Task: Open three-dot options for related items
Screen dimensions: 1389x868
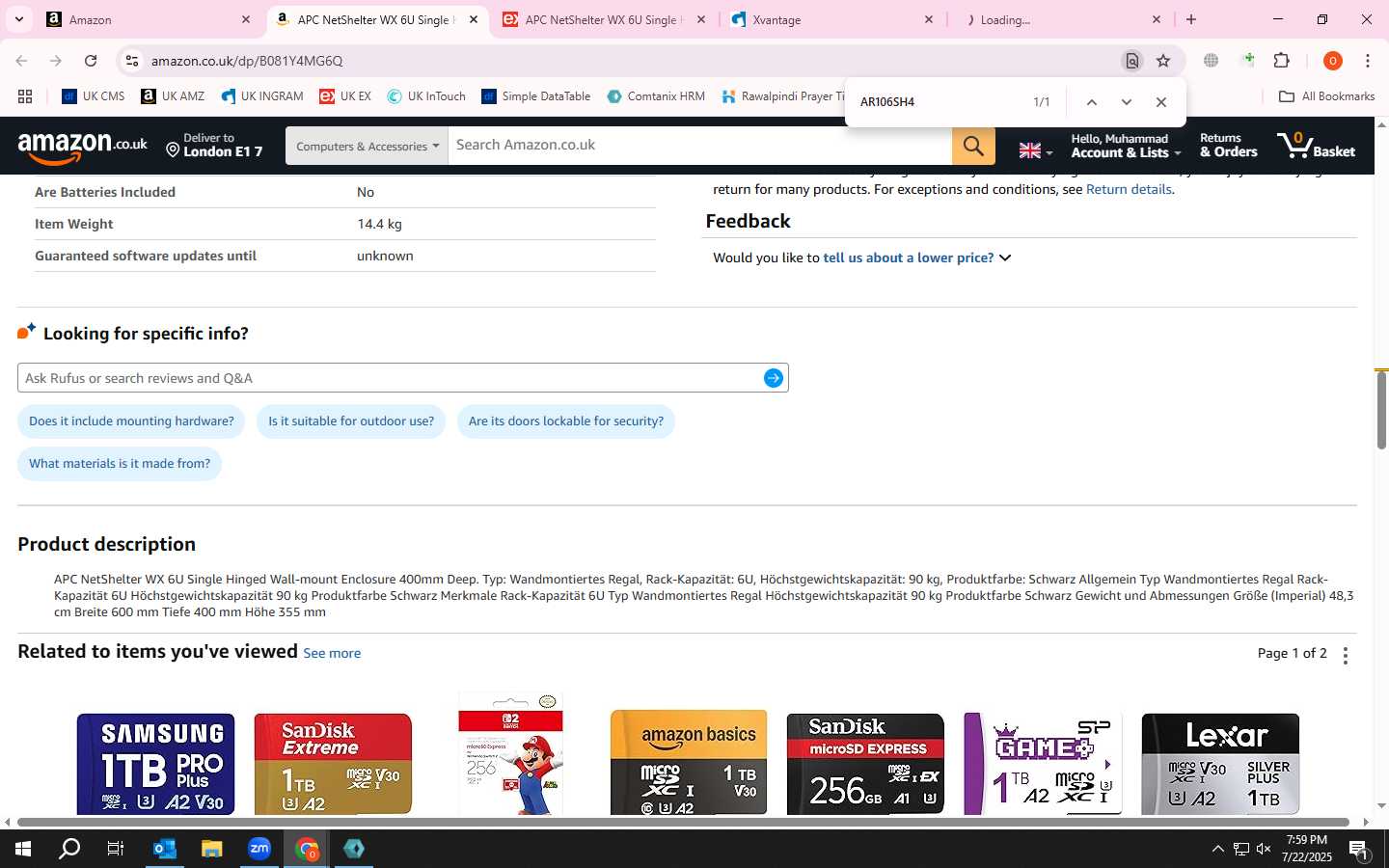Action: [x=1346, y=655]
